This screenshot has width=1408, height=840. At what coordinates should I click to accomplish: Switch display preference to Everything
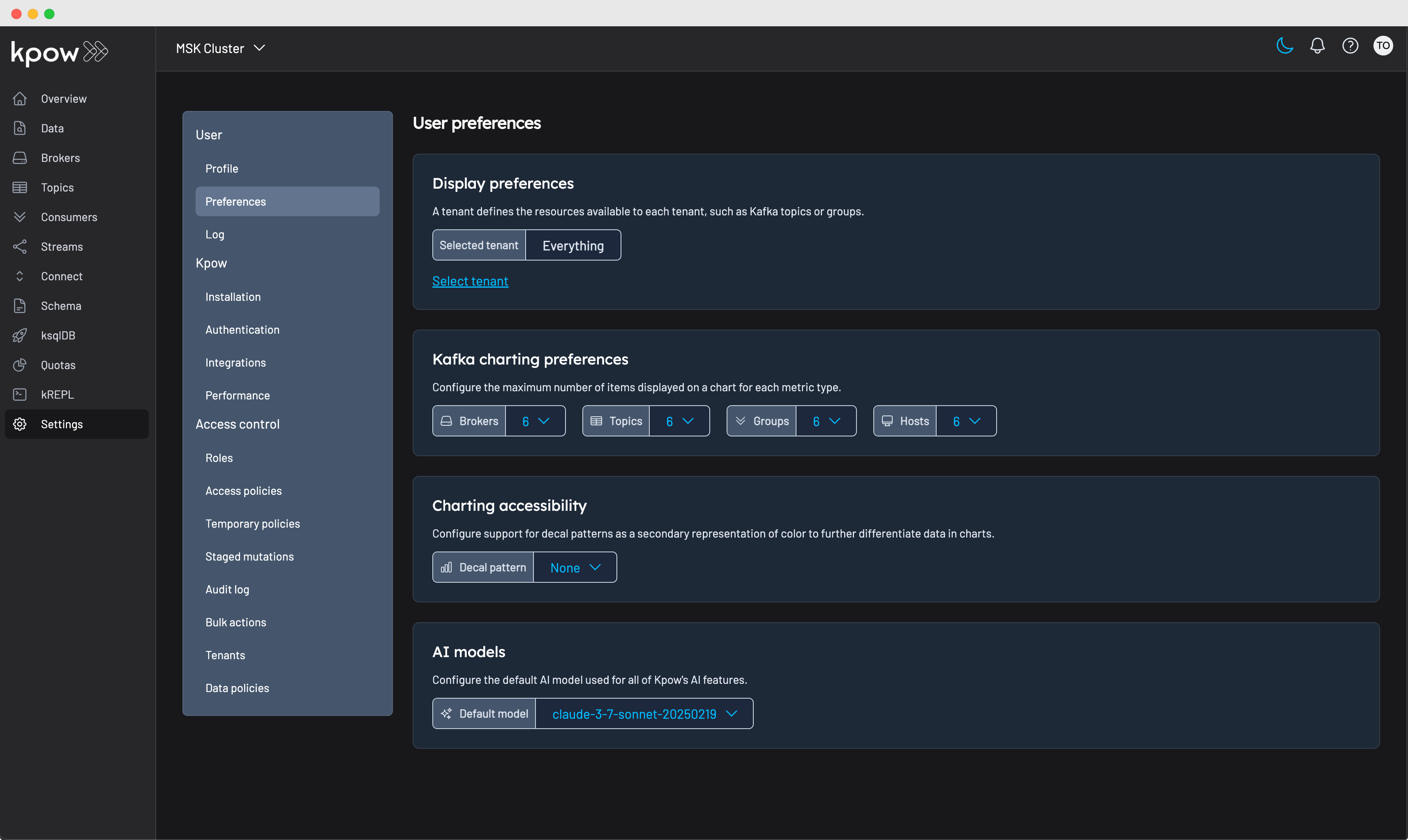[573, 245]
